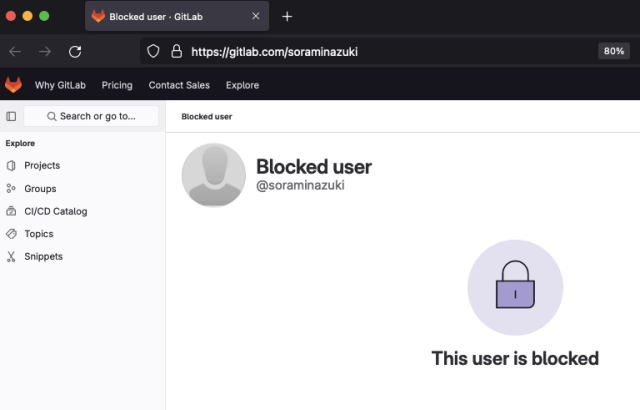The width and height of the screenshot is (640, 410).
Task: Click the This user is blocked message
Action: pos(515,359)
